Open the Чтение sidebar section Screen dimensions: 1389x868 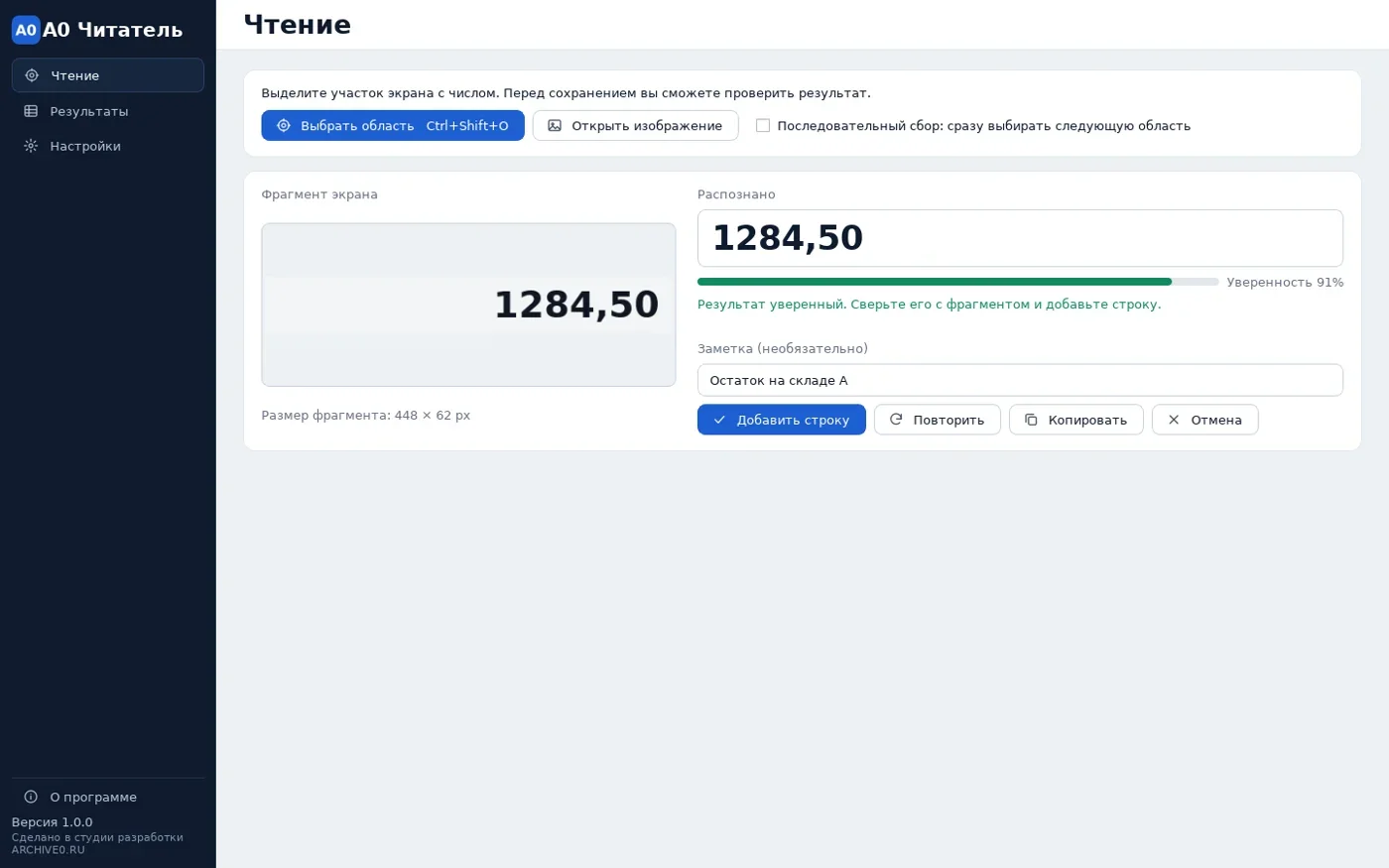pyautogui.click(x=108, y=75)
